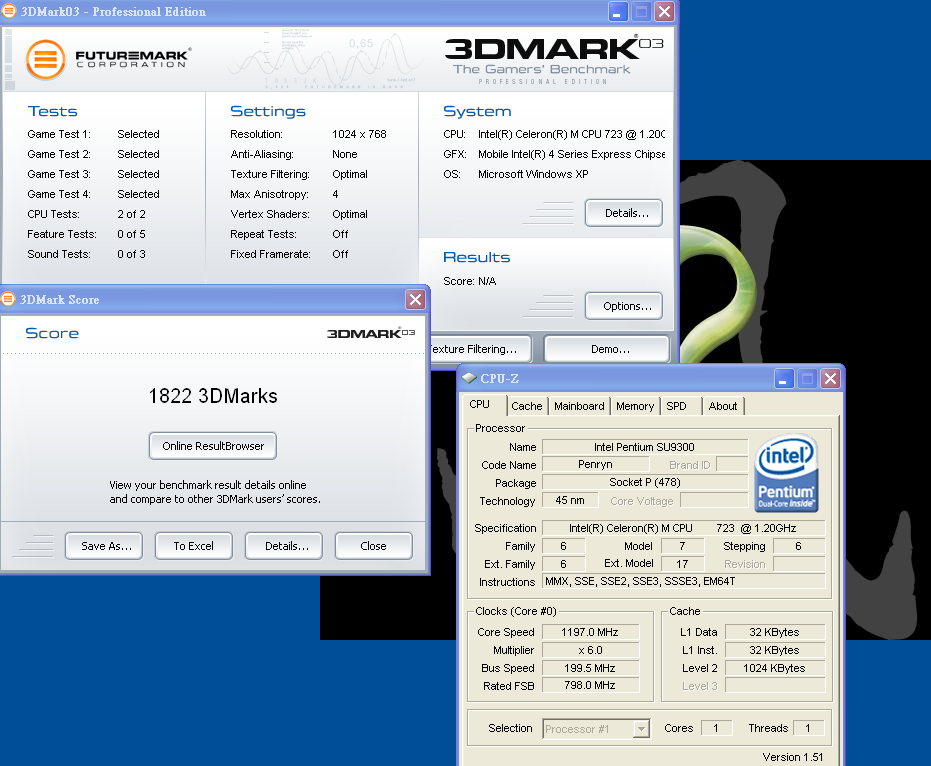This screenshot has width=931, height=766.
Task: Click the L1 Data value 32 KBytes
Action: [775, 632]
